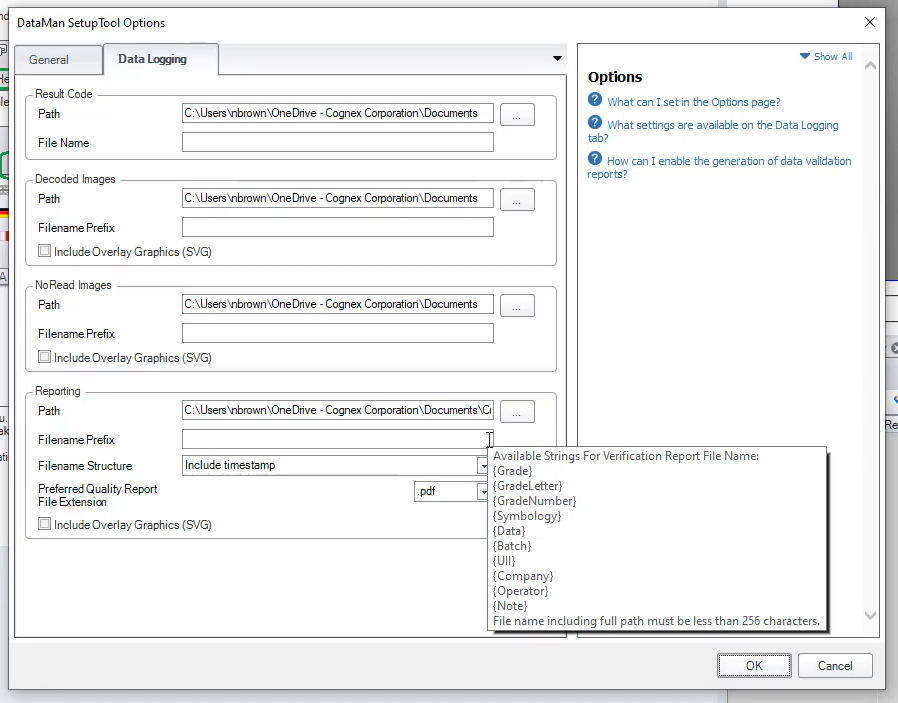Click the help icon beside Data Logging question
Viewport: 898px width, 703px height.
click(595, 123)
